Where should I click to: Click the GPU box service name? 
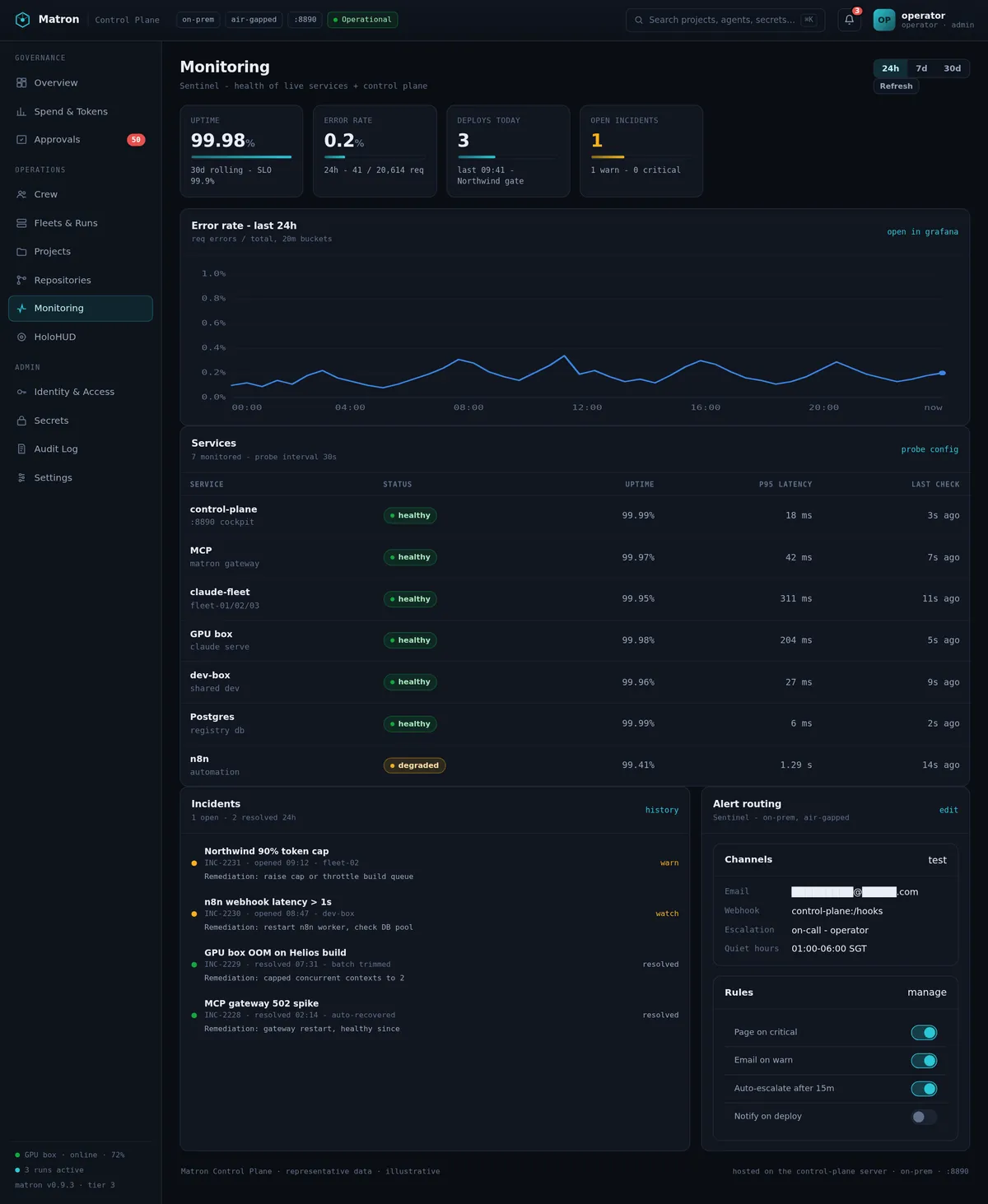point(212,635)
